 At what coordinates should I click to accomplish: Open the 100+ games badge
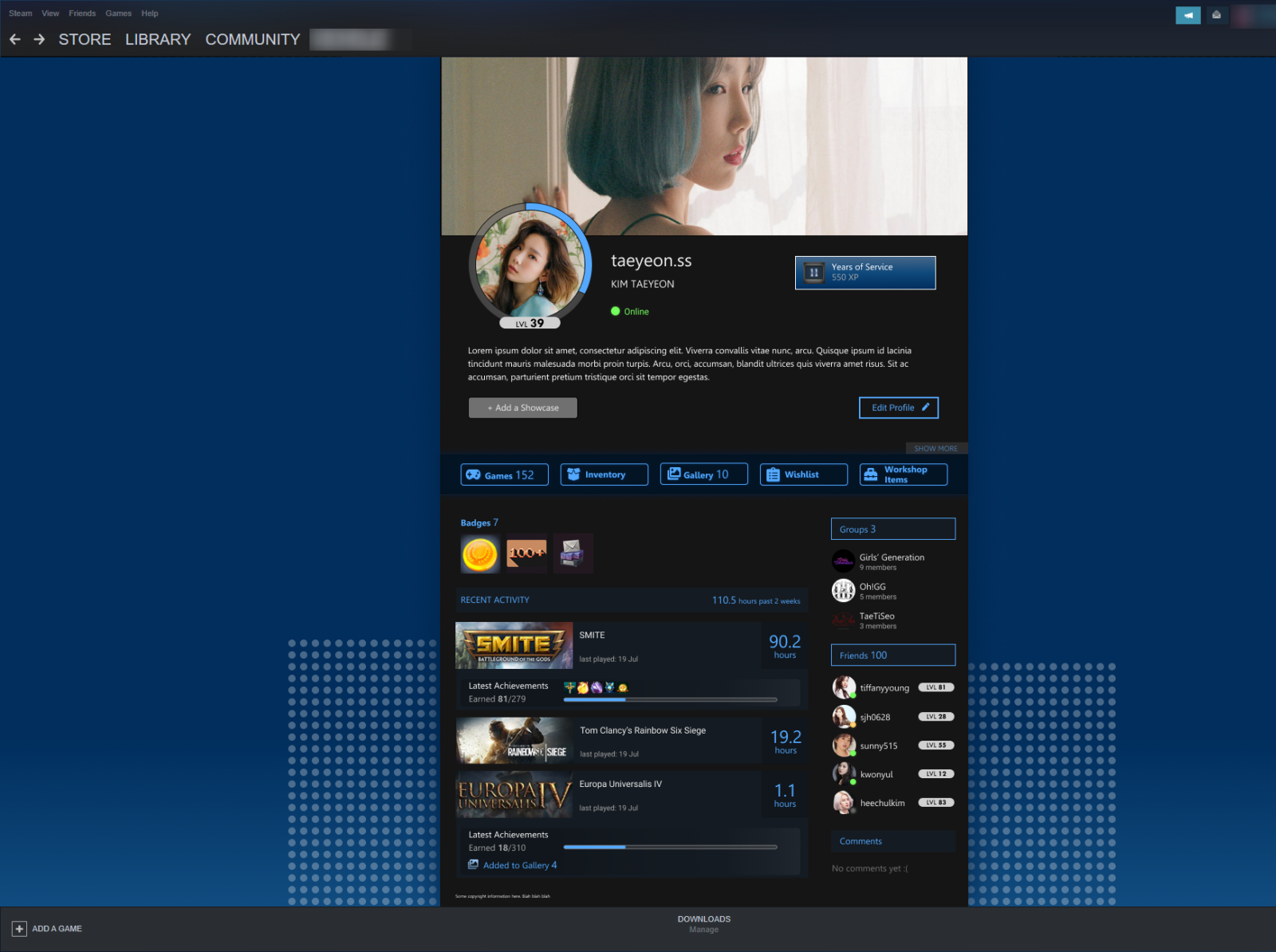[x=526, y=553]
